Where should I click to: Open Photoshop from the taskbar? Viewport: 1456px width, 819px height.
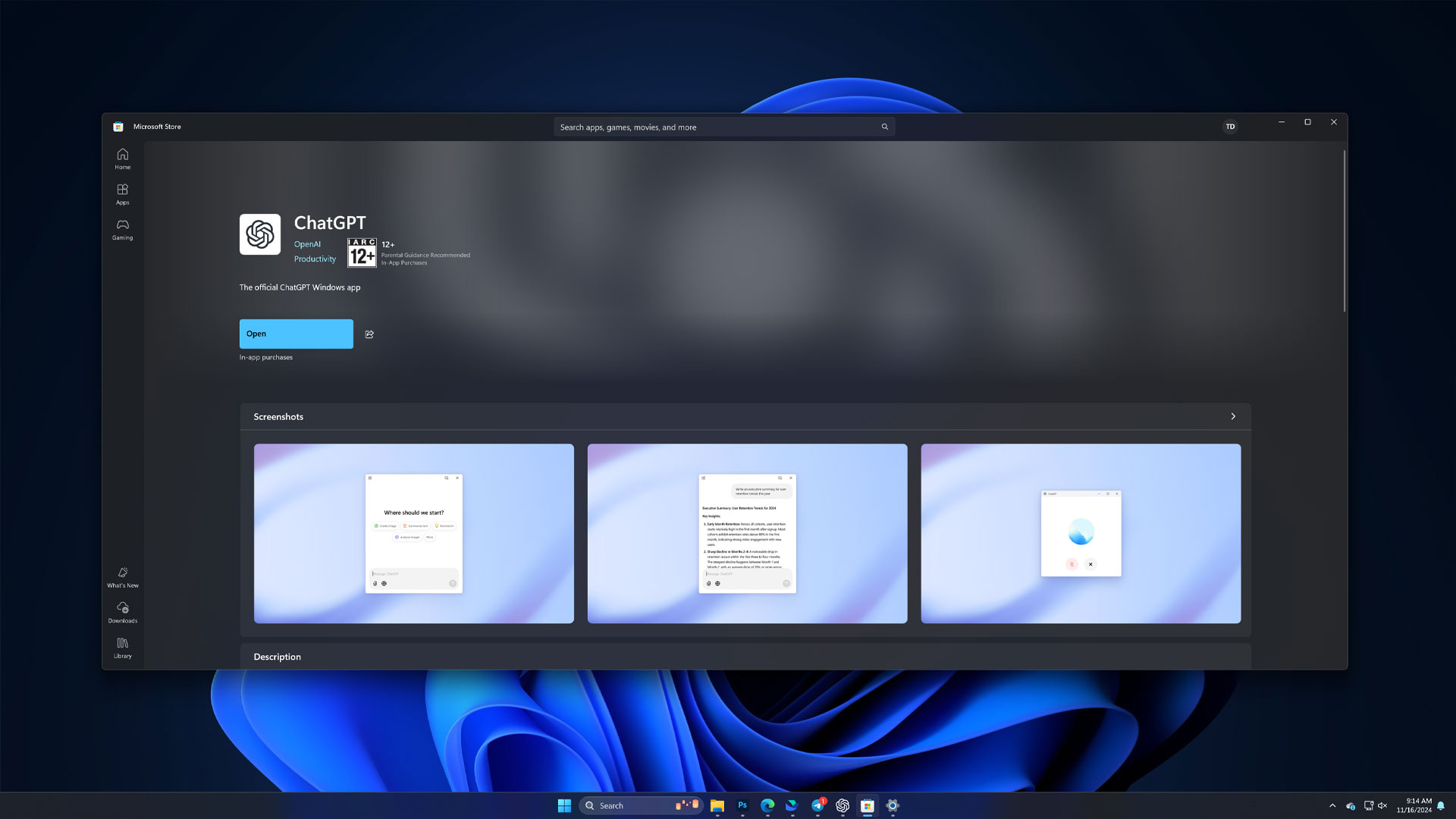pos(742,805)
